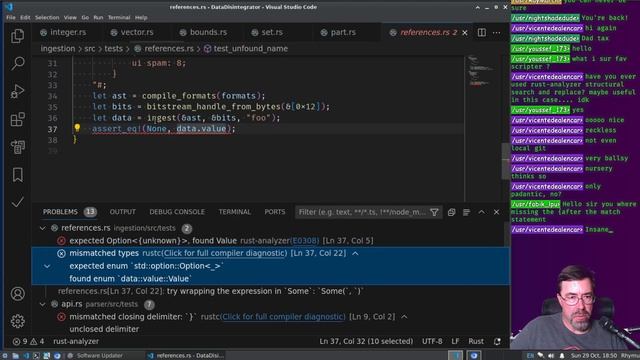Open the File menu

click(11, 18)
